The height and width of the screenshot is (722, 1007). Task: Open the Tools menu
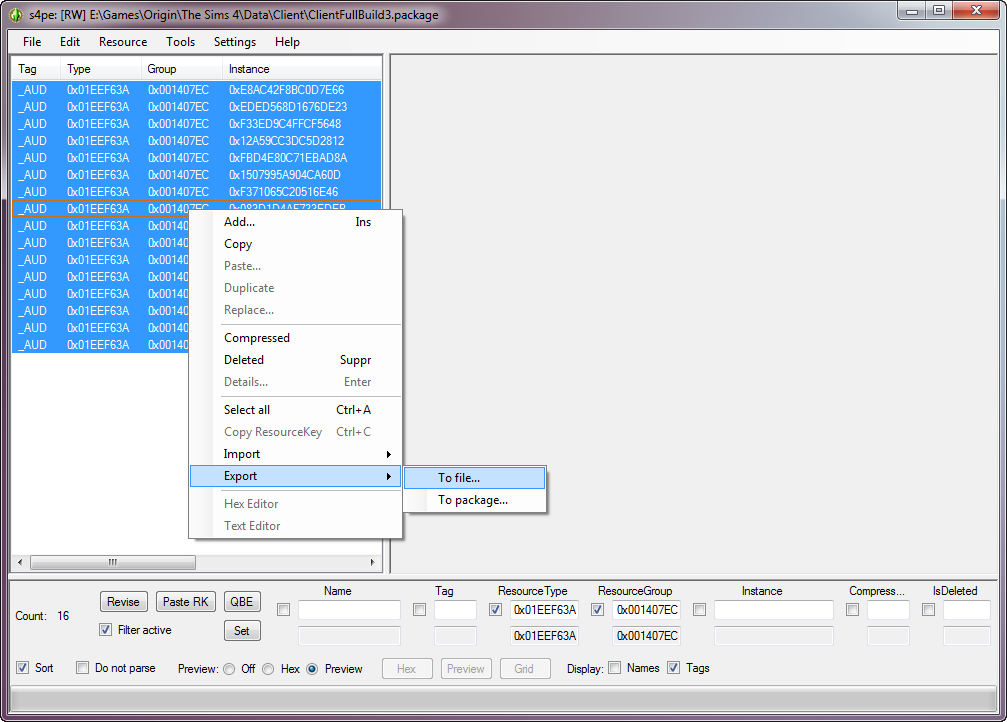pos(180,42)
